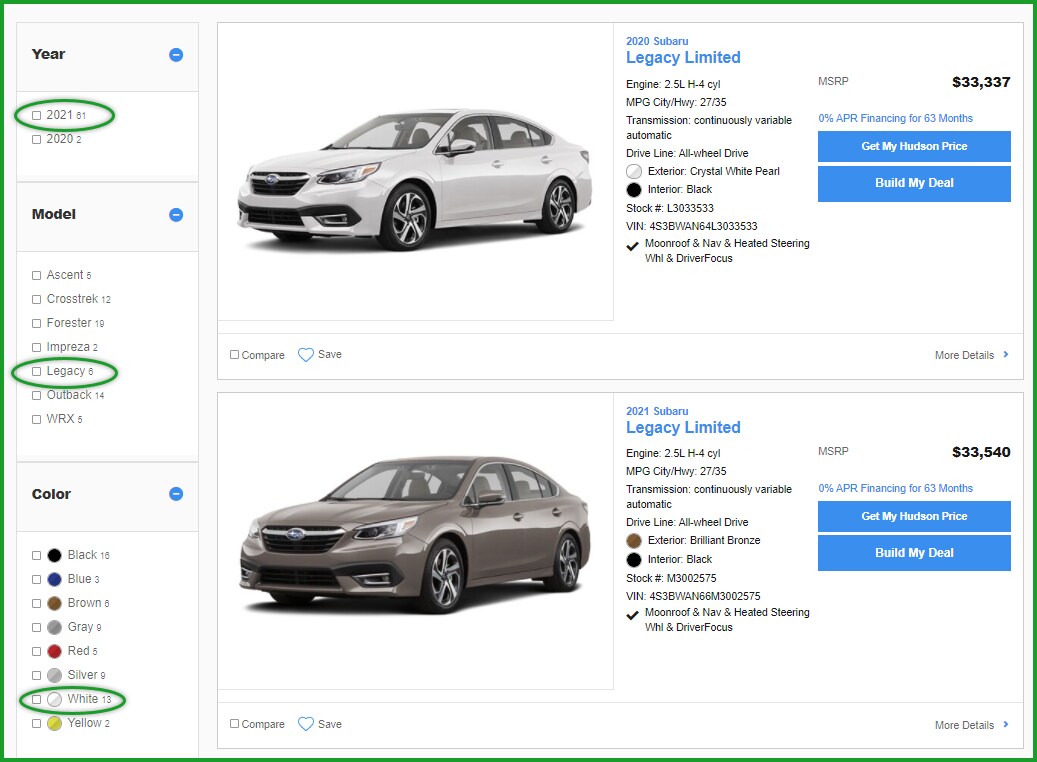
Task: Enable the White color filter checkbox
Action: [x=37, y=699]
